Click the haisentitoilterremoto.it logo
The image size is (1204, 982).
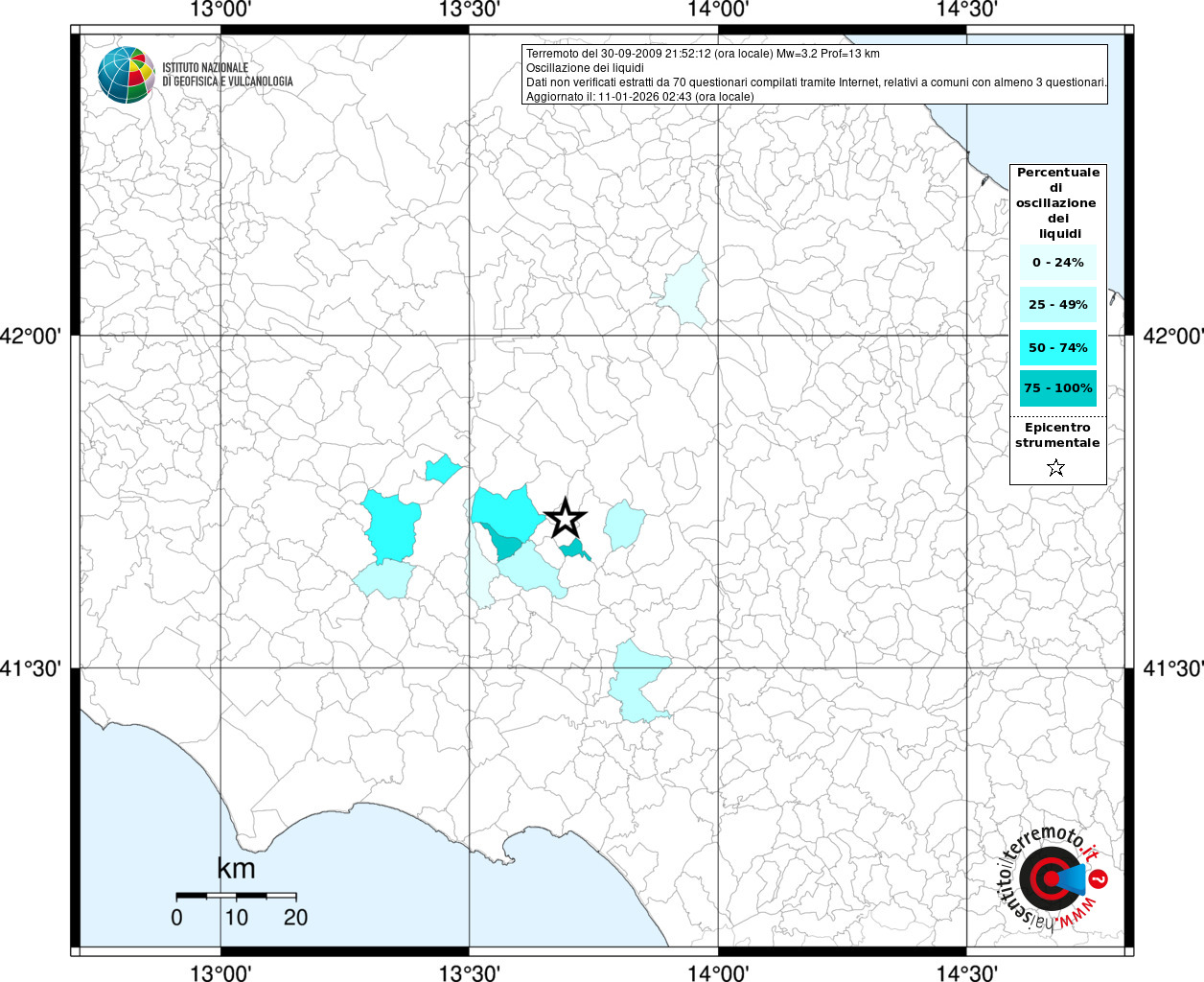click(1053, 878)
